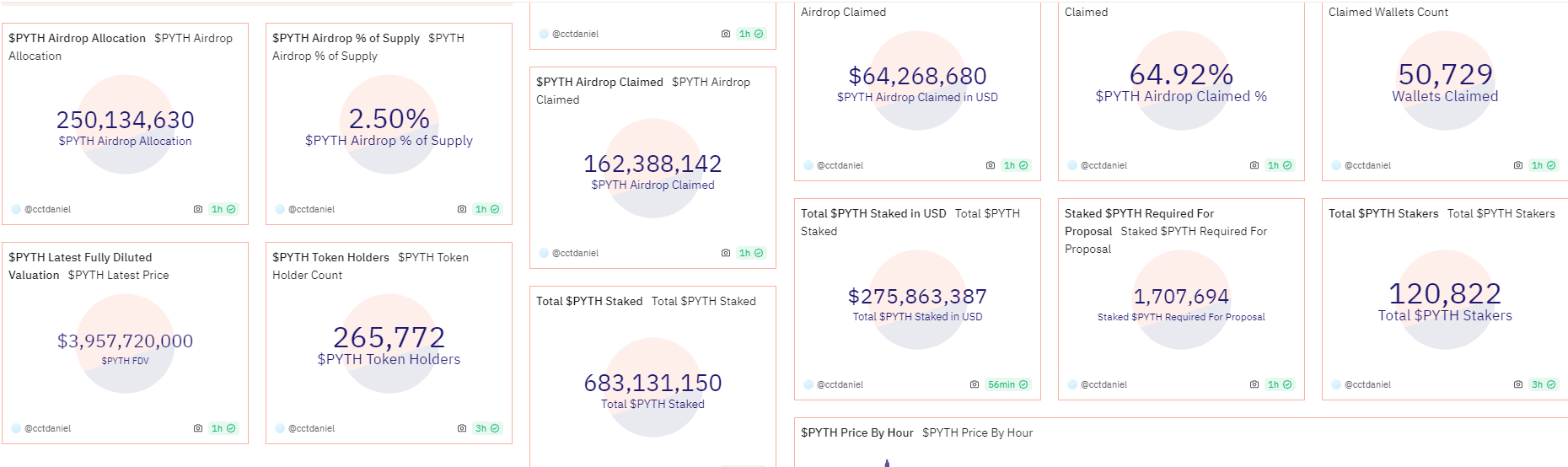Click camera icon on Claimed Wallets Count card
This screenshot has width=1568, height=467.
(1518, 165)
